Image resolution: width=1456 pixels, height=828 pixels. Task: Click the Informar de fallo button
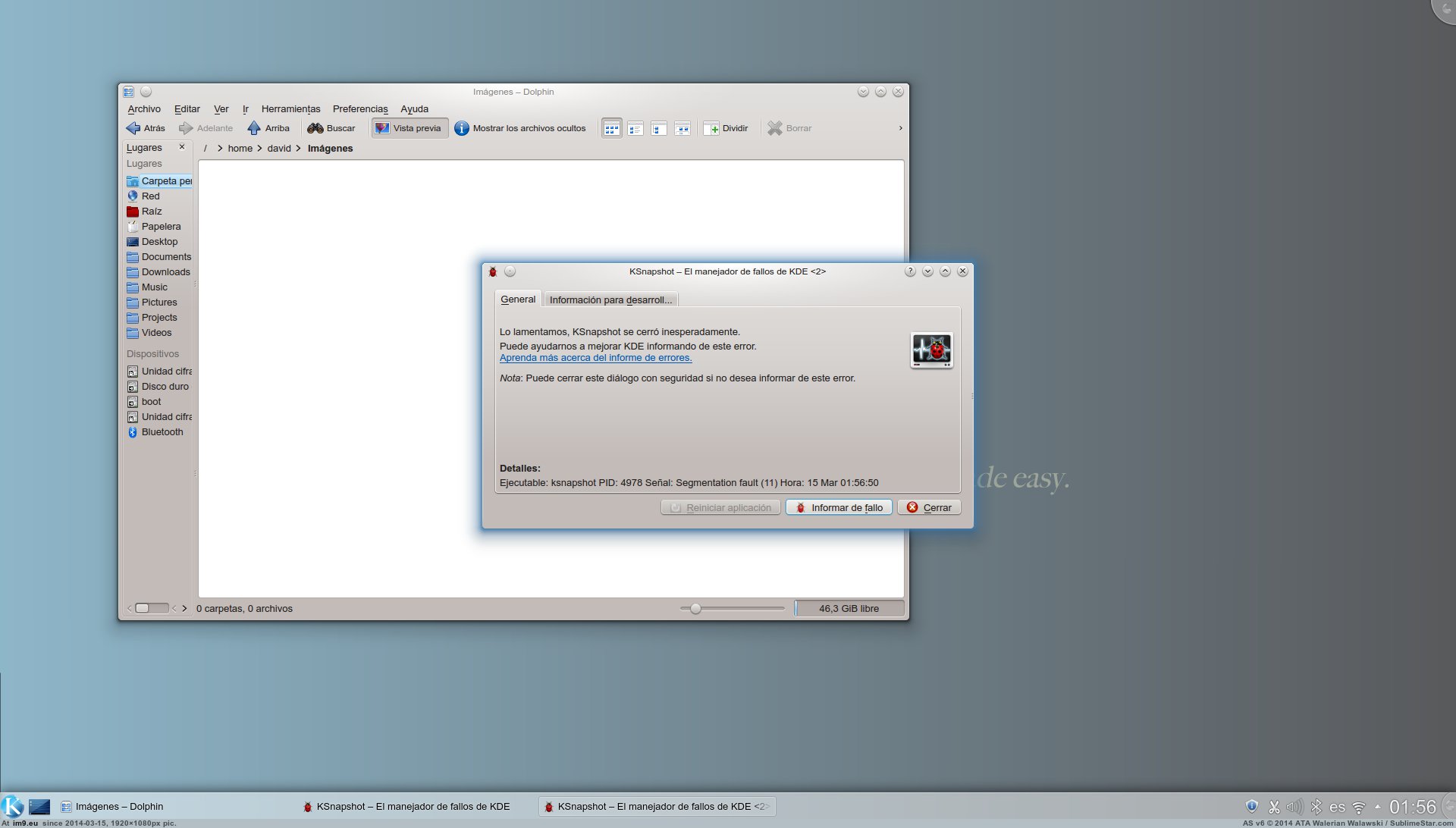tap(839, 508)
